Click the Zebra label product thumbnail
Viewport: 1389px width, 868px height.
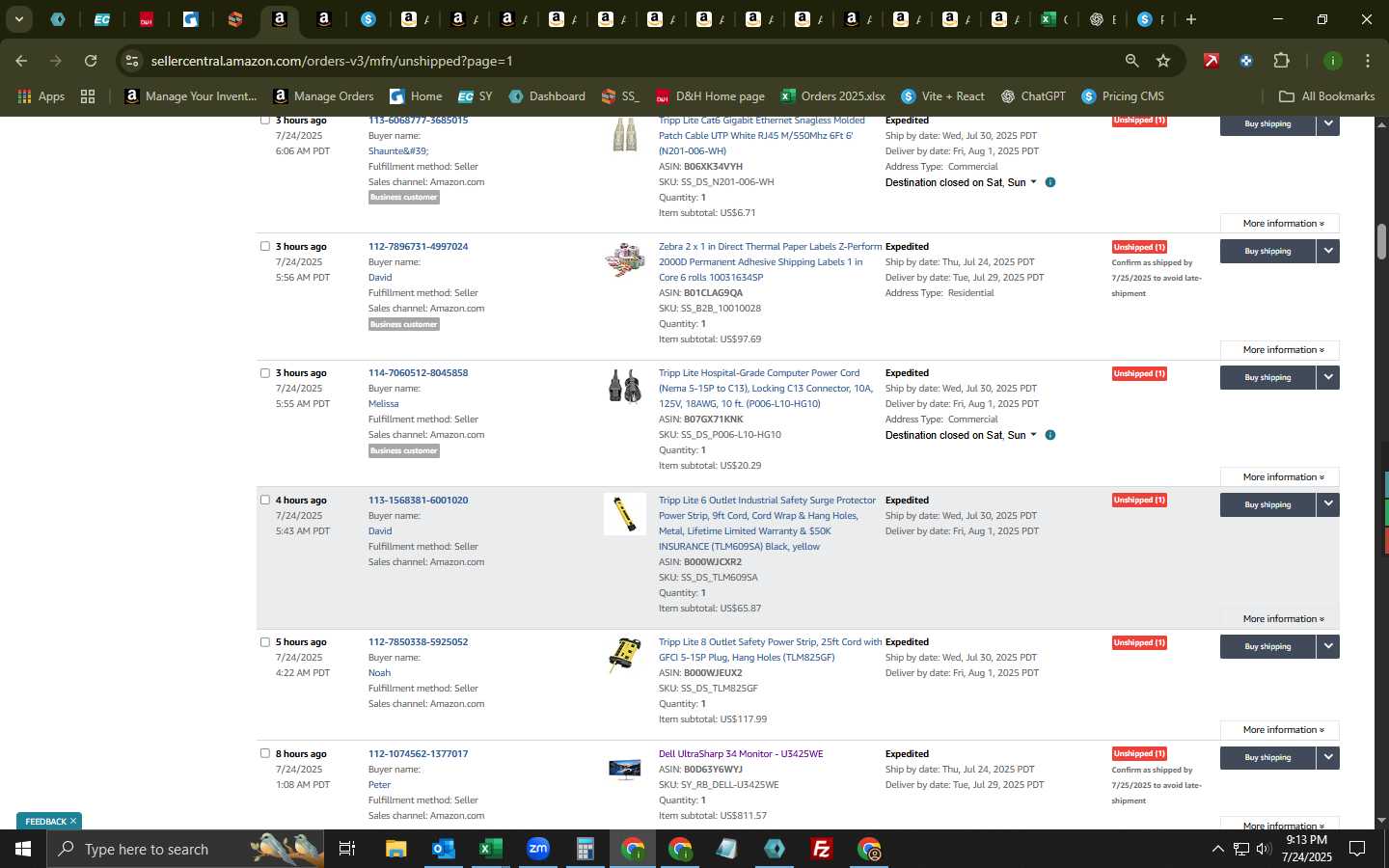[x=625, y=258]
